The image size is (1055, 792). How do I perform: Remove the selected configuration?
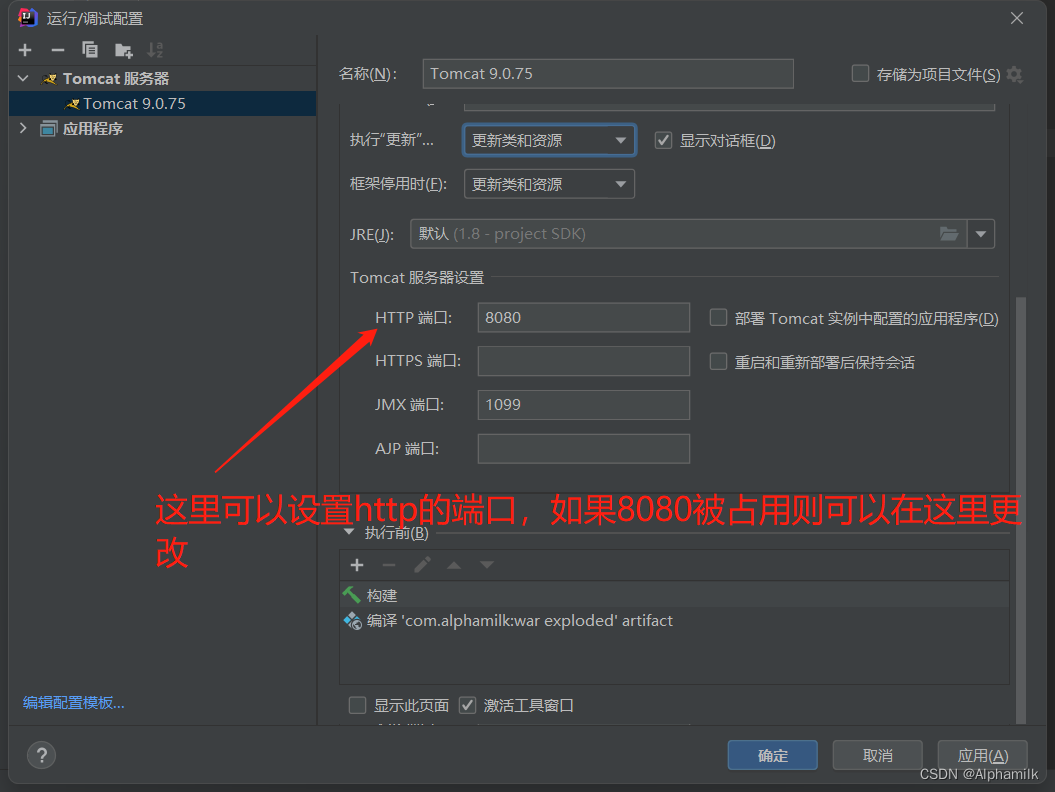tap(58, 50)
